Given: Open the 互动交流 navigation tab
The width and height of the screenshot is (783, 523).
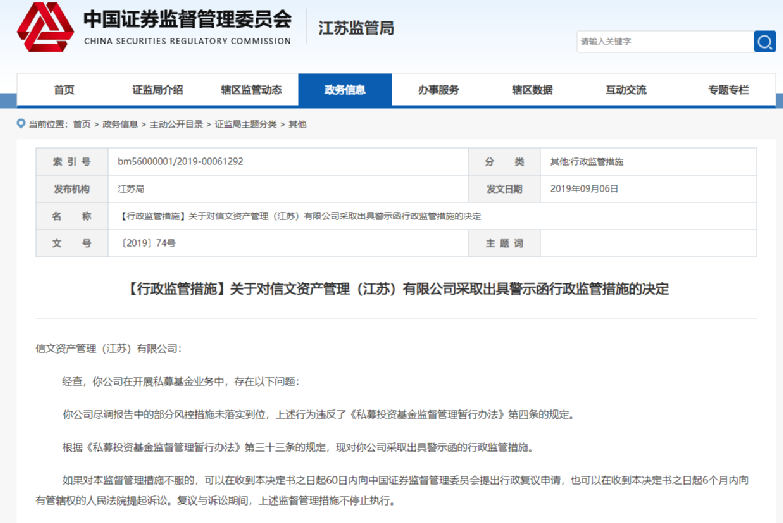Looking at the screenshot, I should point(626,90).
